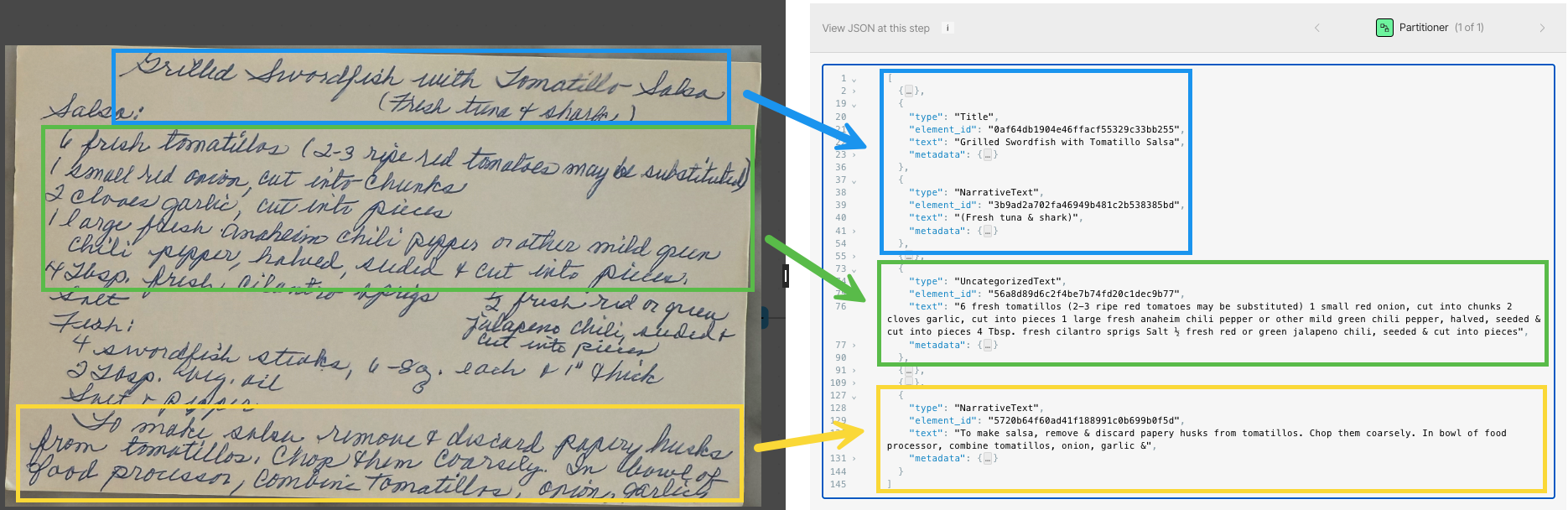This screenshot has height=510, width=1568.
Task: Click the metadata ellipsis placeholder on line 77
Action: click(x=988, y=345)
